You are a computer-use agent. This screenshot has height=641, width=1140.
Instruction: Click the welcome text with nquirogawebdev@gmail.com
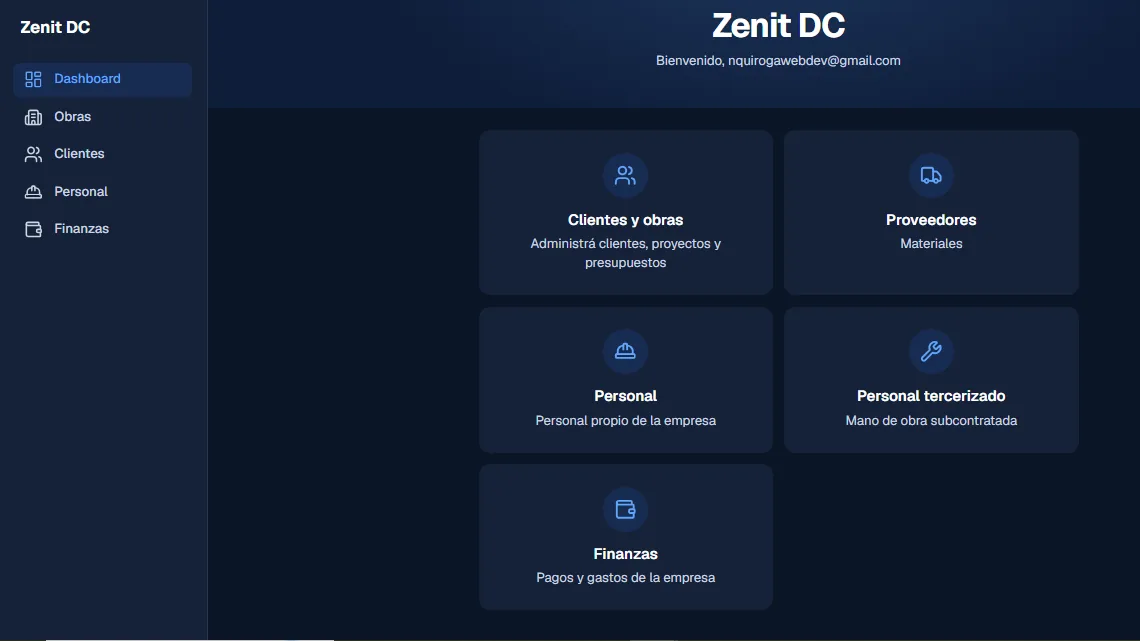tap(778, 61)
